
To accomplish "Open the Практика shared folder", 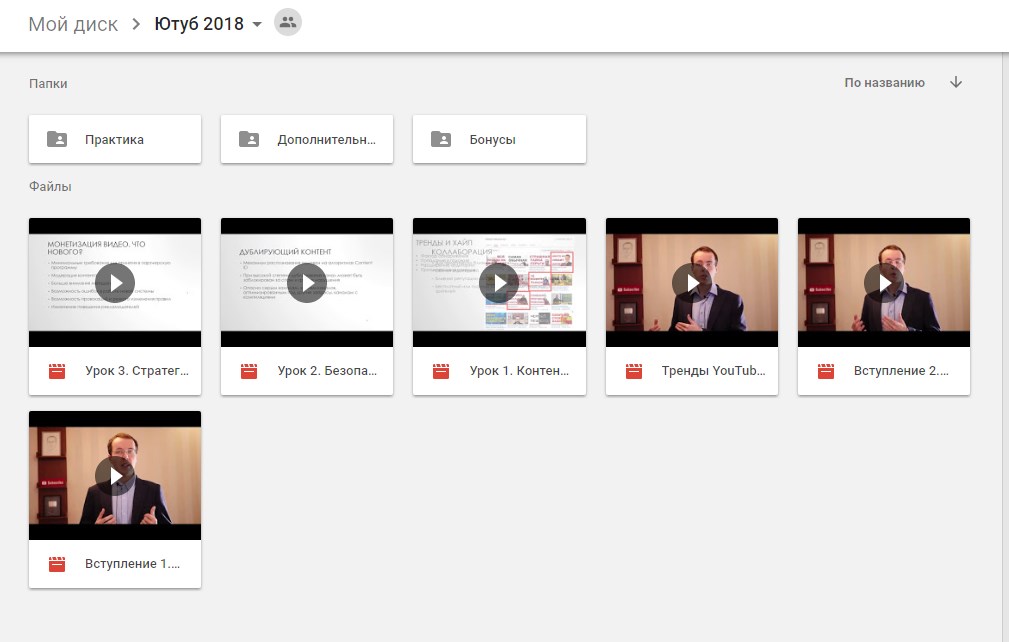I will [x=115, y=140].
